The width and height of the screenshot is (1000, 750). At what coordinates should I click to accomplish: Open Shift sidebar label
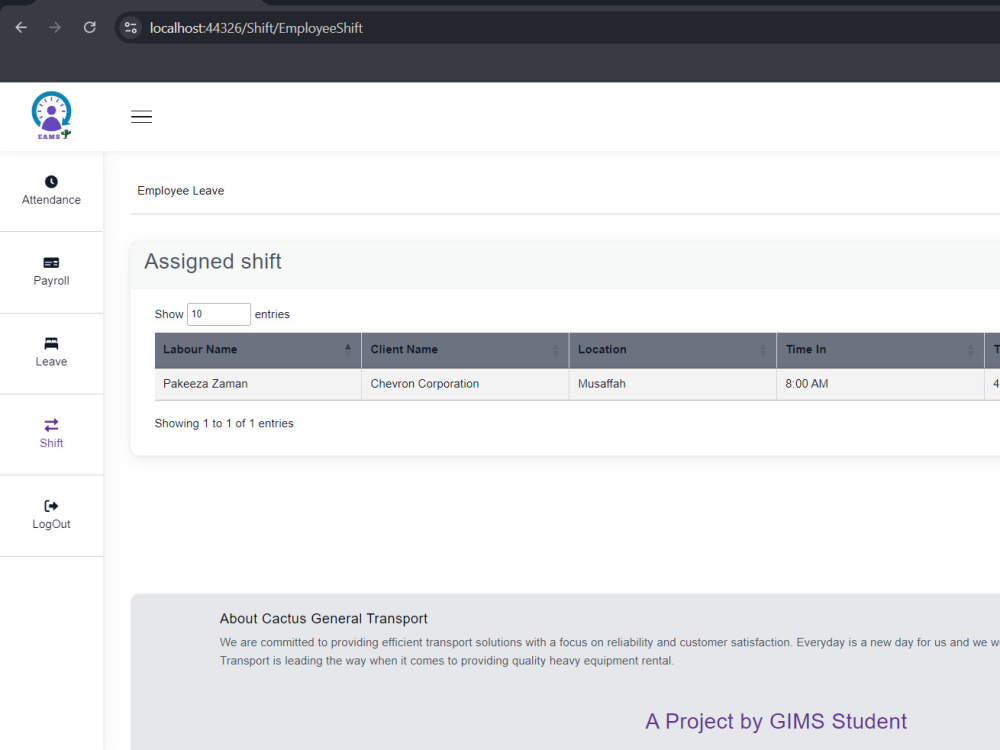pyautogui.click(x=51, y=443)
